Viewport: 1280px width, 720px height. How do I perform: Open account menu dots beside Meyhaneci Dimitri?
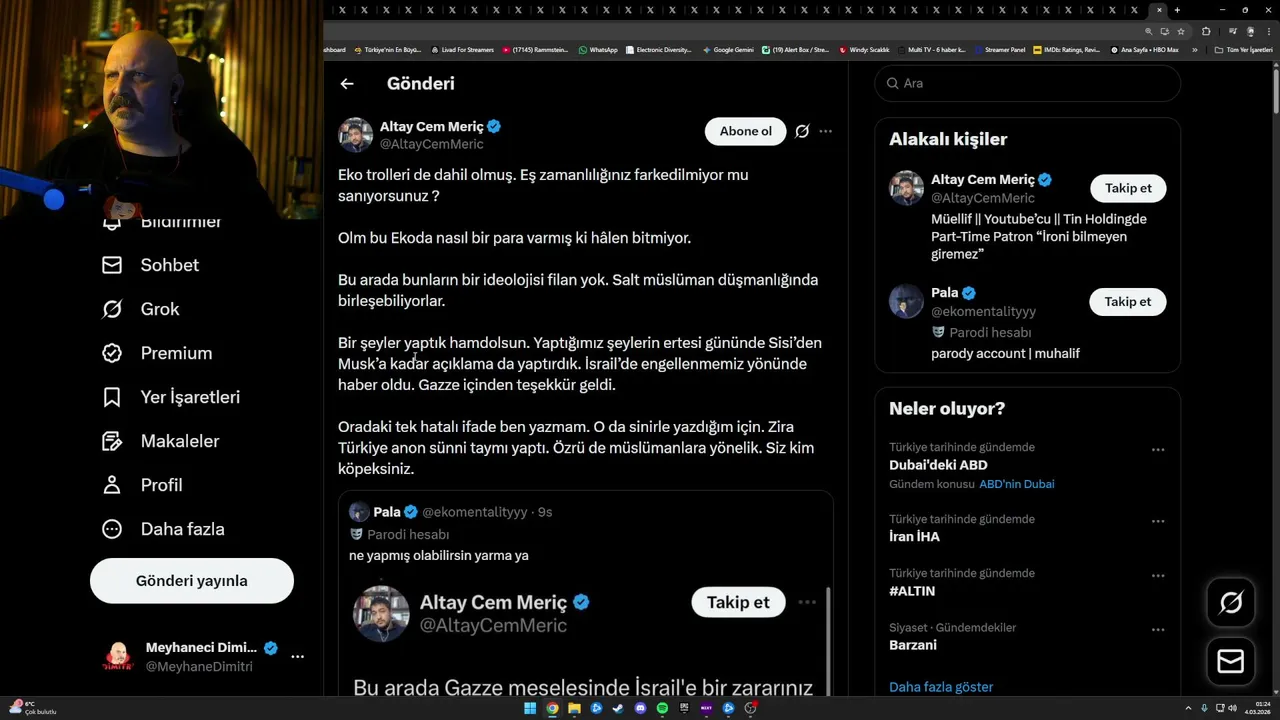(297, 657)
